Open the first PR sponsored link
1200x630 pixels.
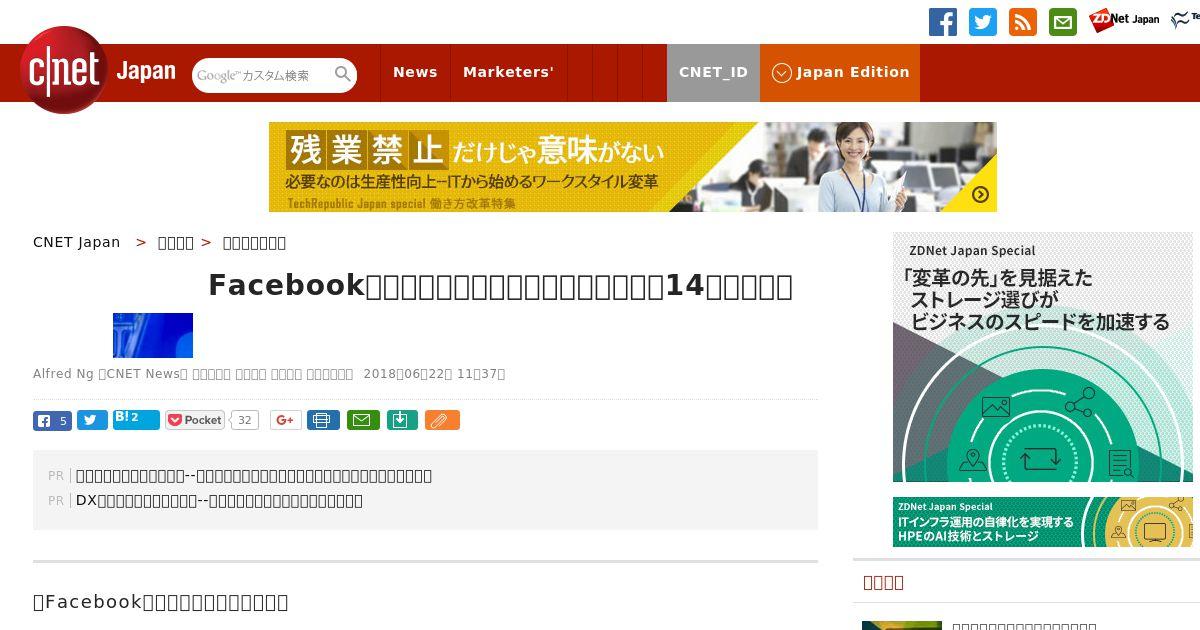tap(254, 475)
